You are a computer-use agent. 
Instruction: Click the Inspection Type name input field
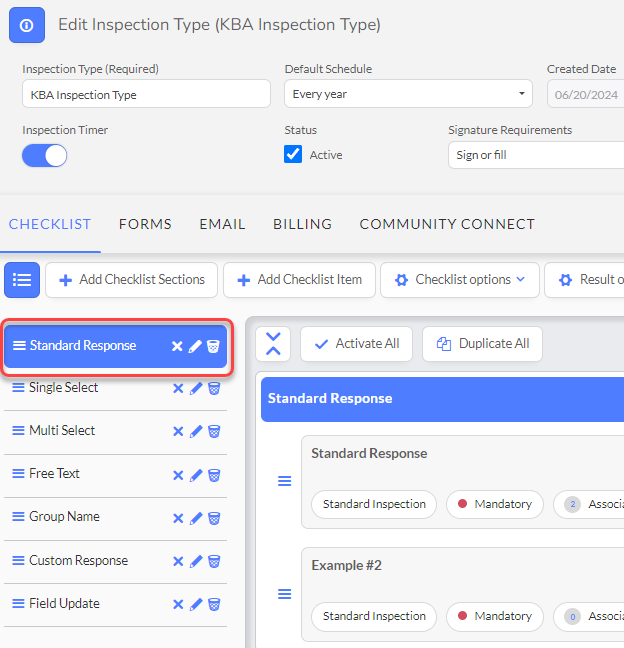(x=146, y=94)
